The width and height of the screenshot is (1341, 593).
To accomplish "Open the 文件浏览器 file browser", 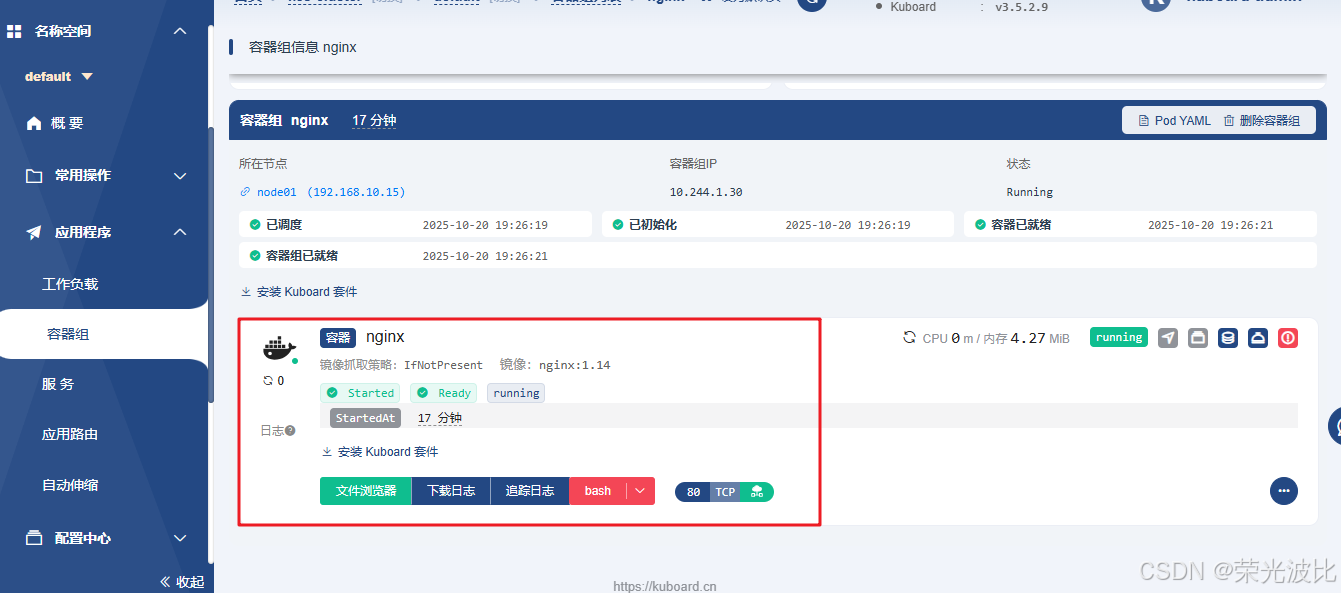I will (366, 491).
